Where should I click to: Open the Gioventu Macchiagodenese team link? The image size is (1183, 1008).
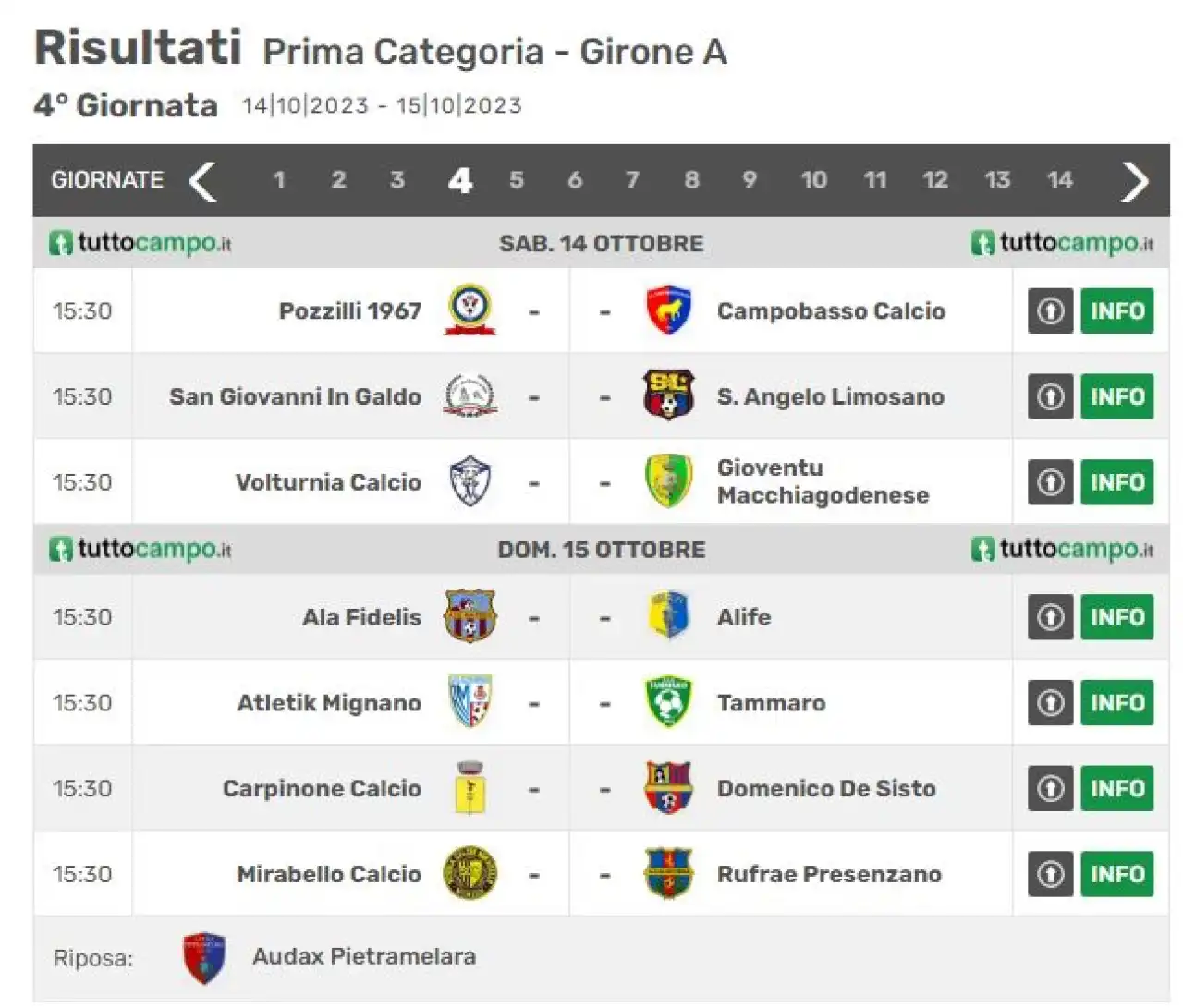[x=823, y=481]
